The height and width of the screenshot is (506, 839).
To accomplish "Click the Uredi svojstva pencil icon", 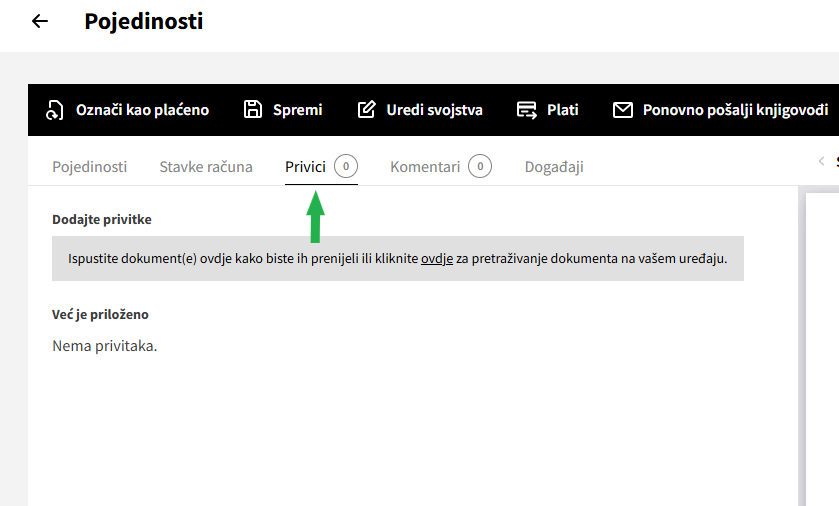I will click(x=367, y=110).
